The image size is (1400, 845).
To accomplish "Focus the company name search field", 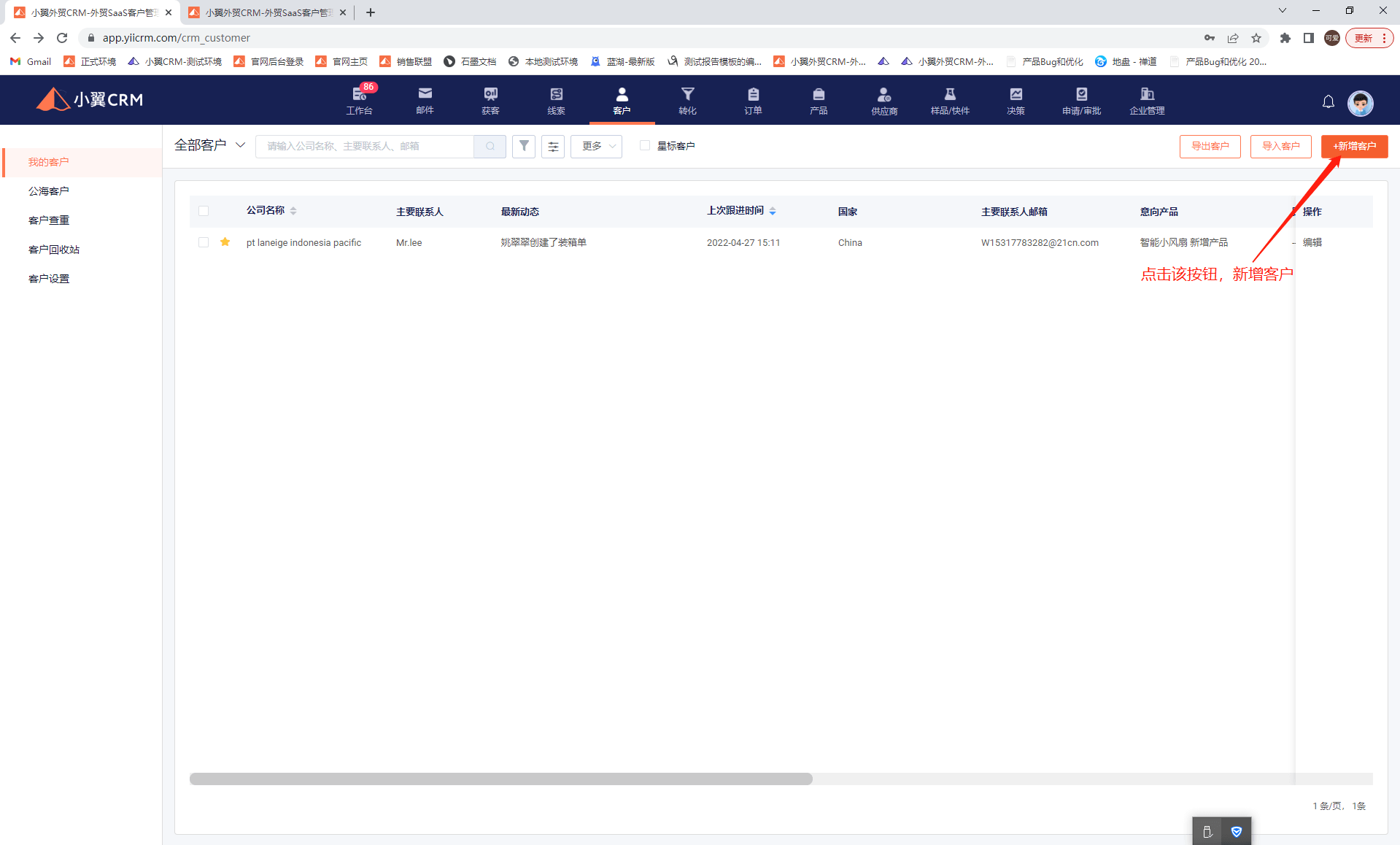I will [365, 146].
